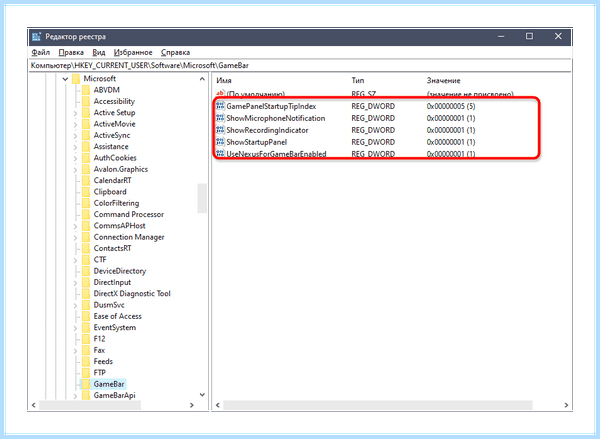The image size is (600, 439).
Task: Open the Вид menu
Action: click(98, 52)
